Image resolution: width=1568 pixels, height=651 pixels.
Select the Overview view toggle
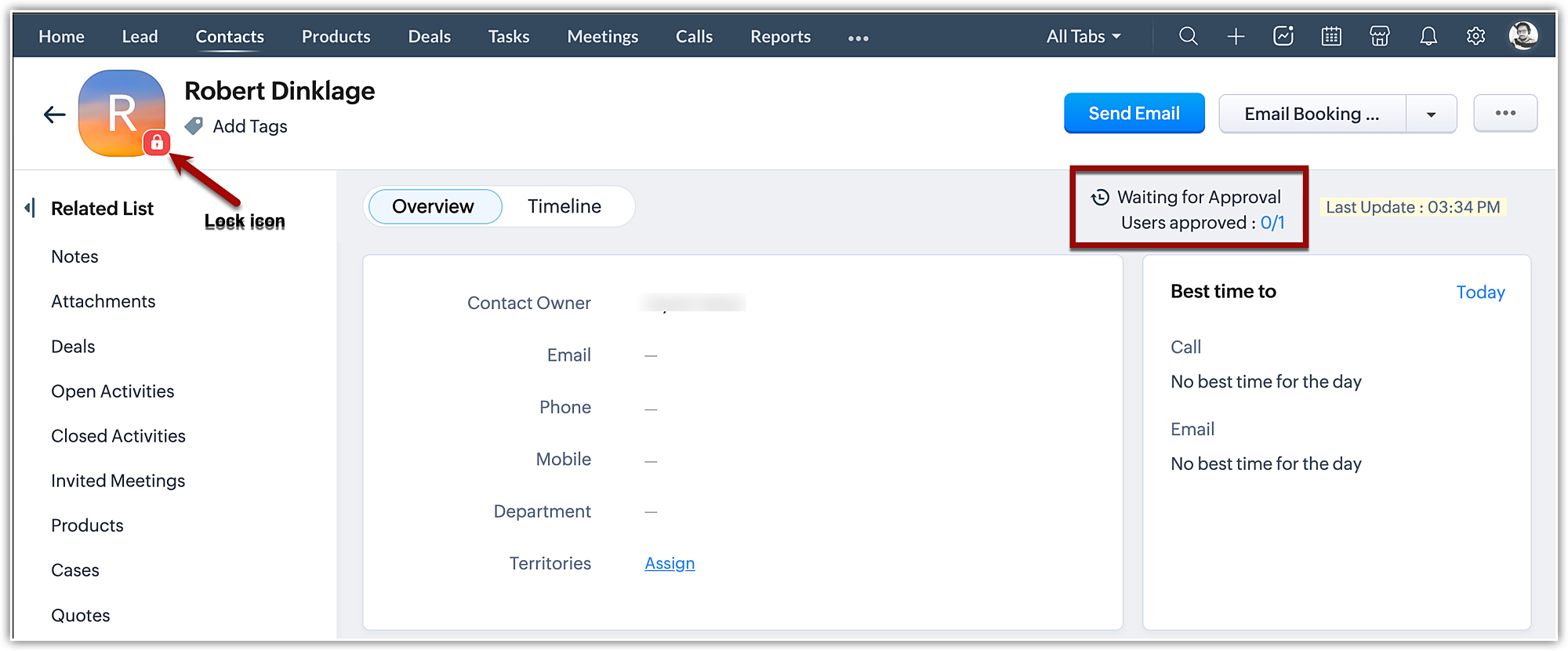click(x=434, y=206)
